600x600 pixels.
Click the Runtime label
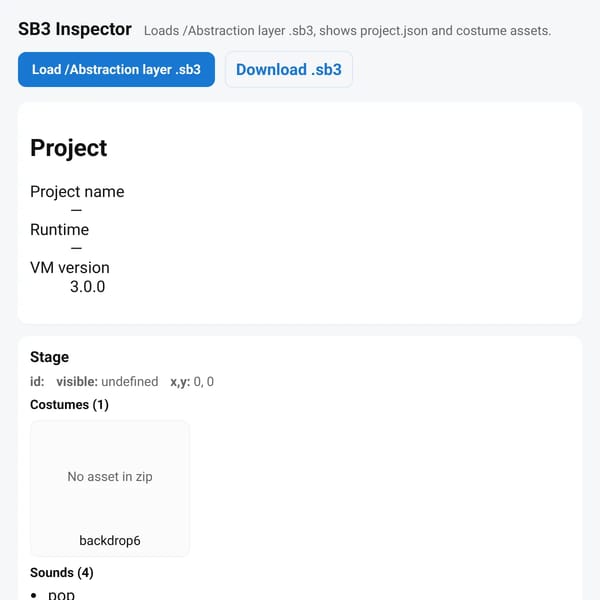60,230
